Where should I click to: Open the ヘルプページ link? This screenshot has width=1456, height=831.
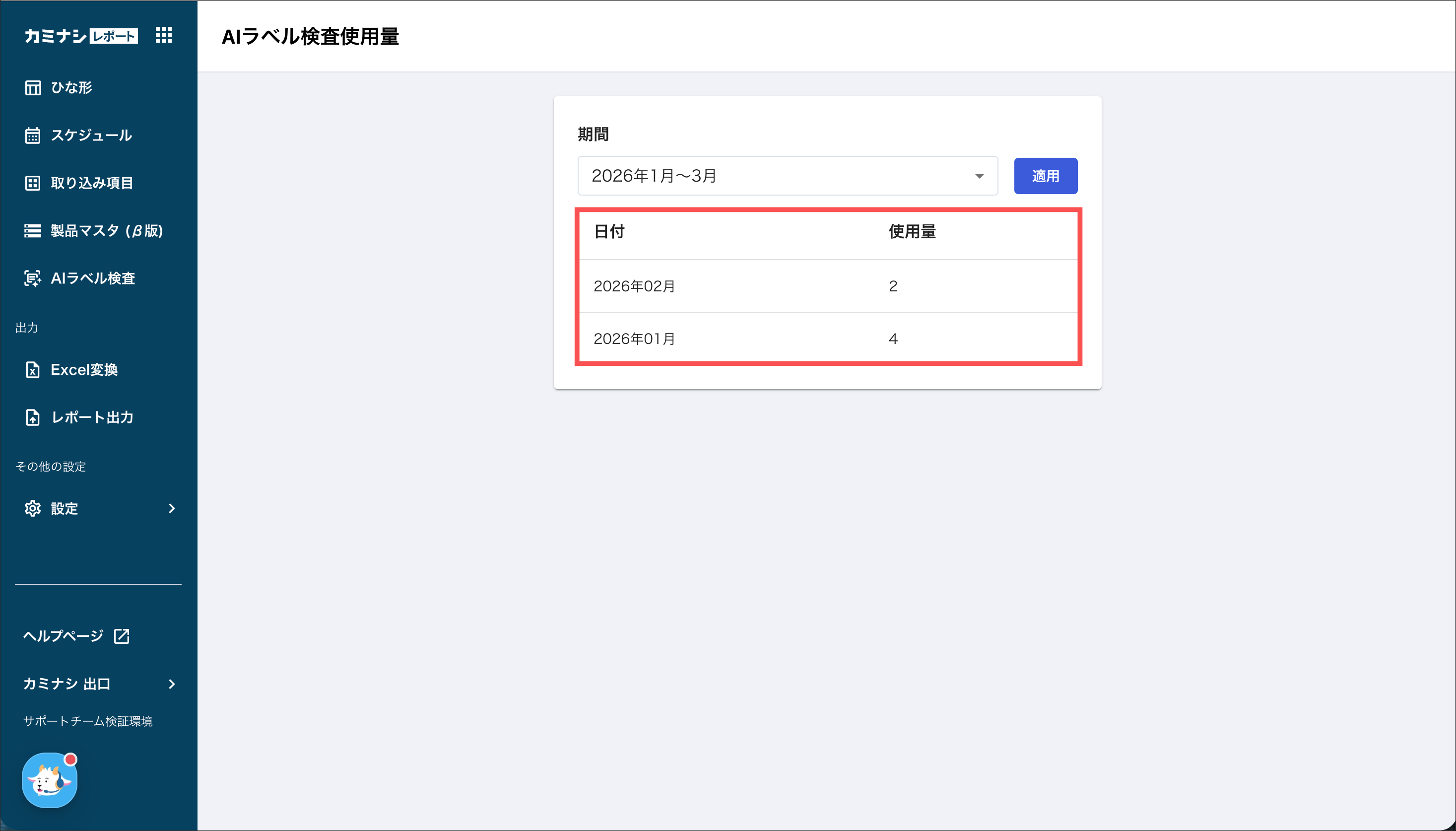pyautogui.click(x=64, y=636)
